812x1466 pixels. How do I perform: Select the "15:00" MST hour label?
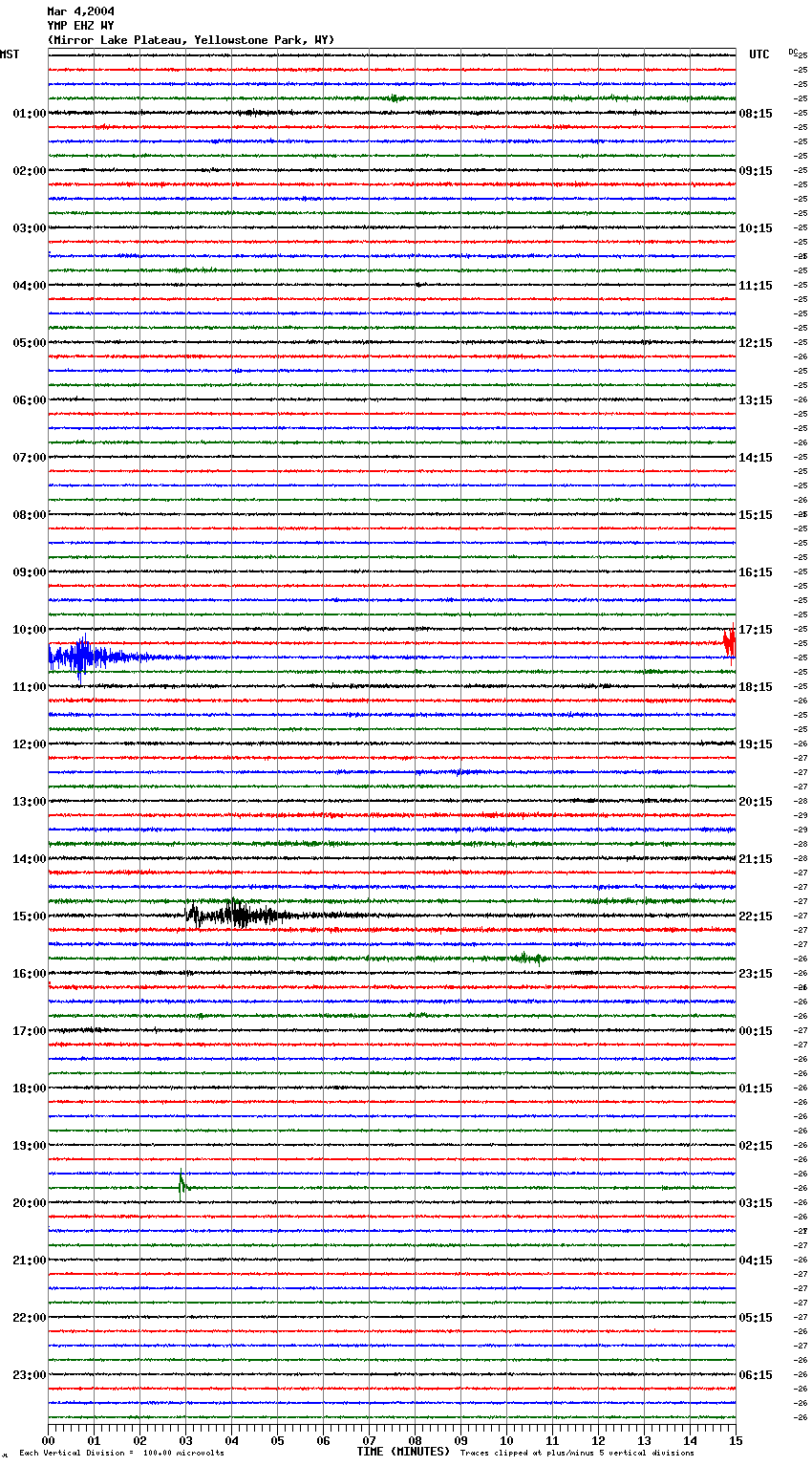pos(30,916)
